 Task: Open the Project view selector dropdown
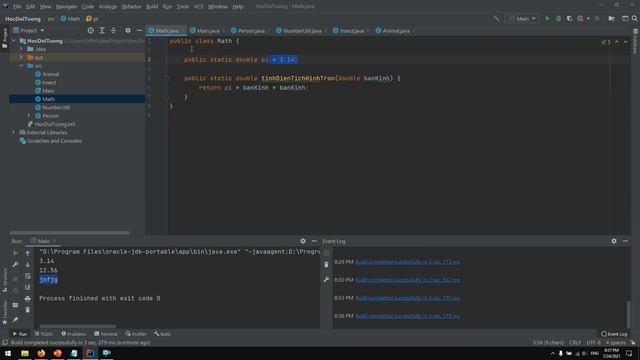coord(29,31)
